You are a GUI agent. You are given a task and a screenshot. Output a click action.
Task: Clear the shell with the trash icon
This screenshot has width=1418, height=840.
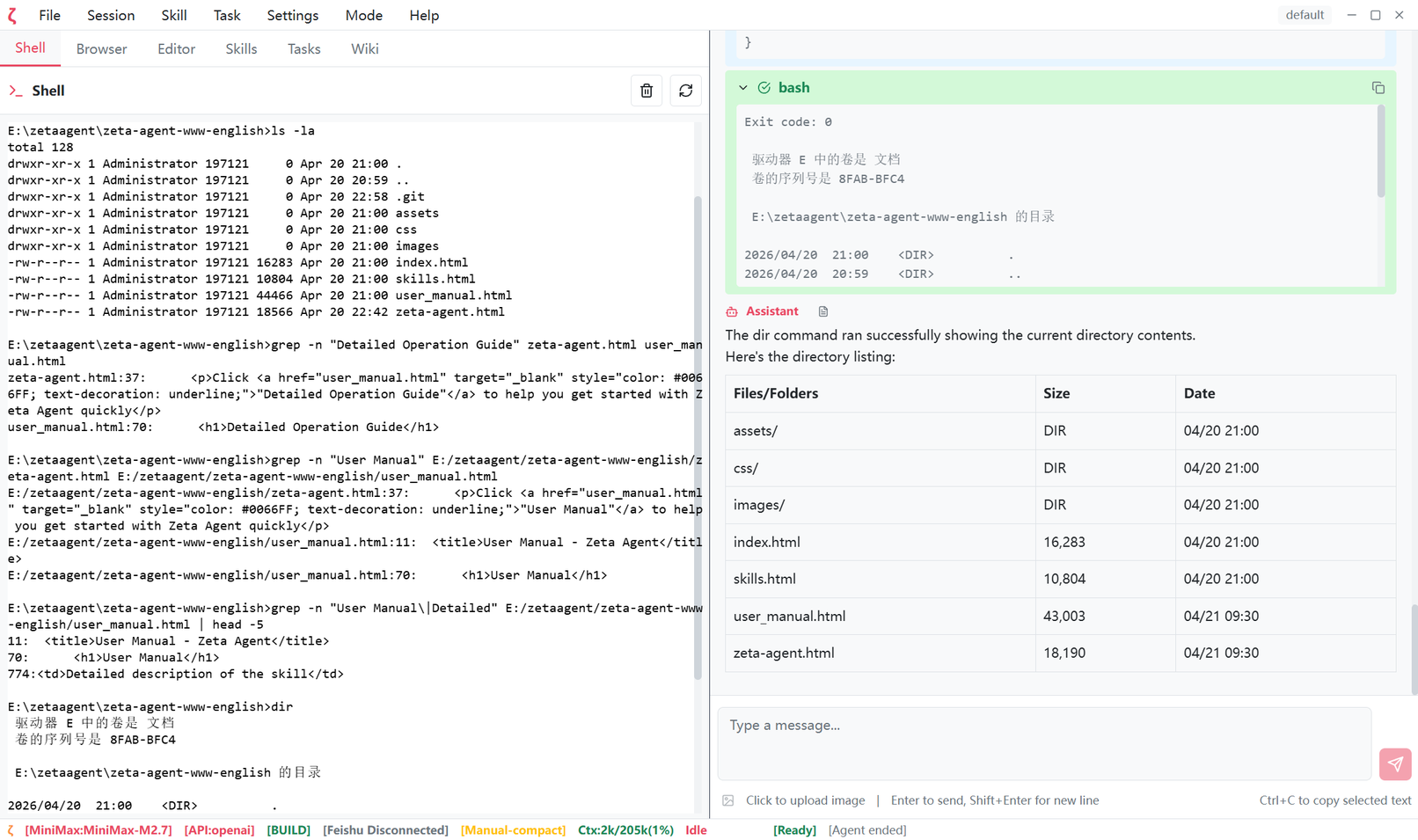click(647, 91)
